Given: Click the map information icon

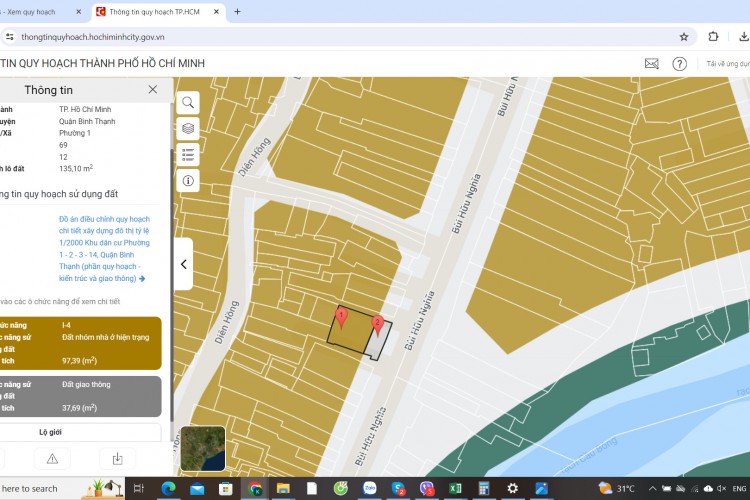Looking at the screenshot, I should pos(188,180).
